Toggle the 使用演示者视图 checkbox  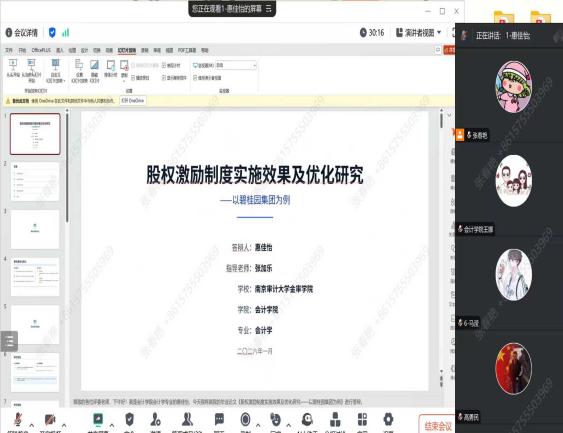pos(195,78)
